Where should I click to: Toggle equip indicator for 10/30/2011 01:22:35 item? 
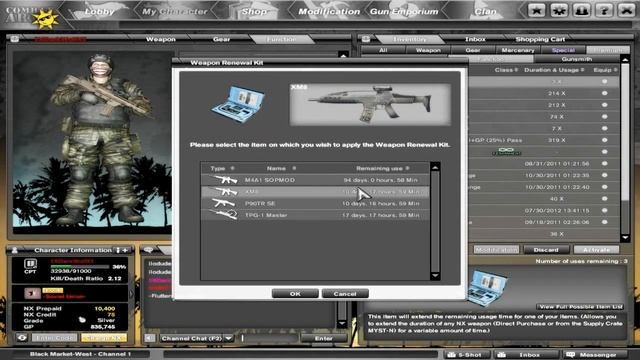click(604, 175)
